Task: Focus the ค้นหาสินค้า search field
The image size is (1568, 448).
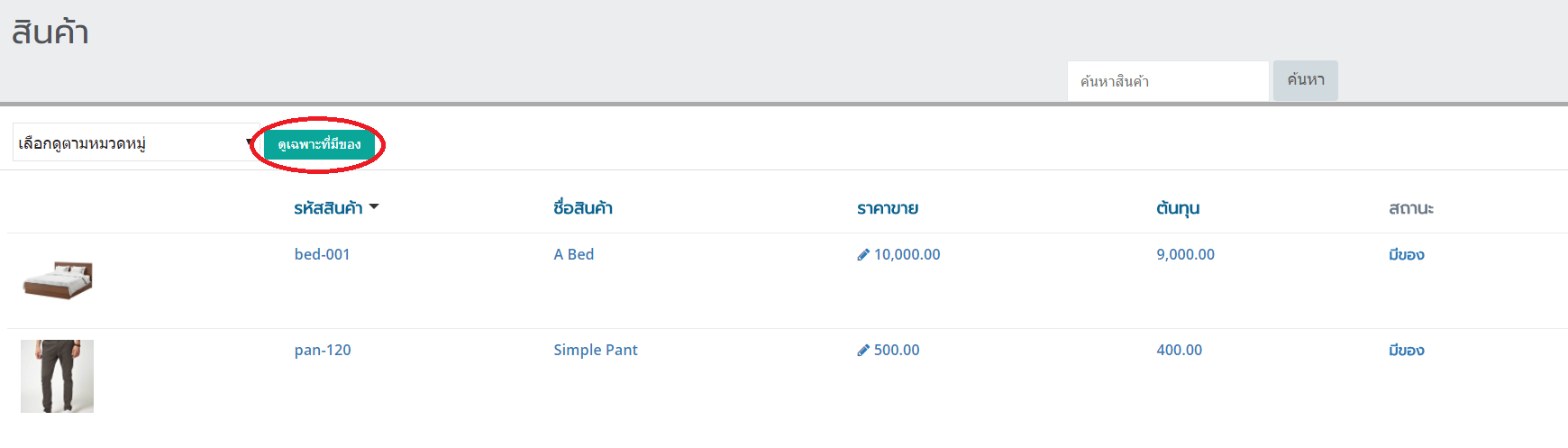Action: [x=1167, y=81]
